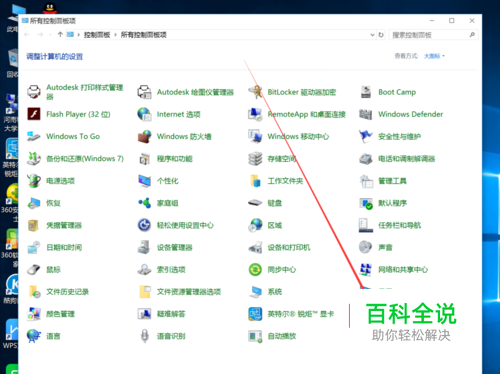Image resolution: width=500 pixels, height=374 pixels.
Task: Open RemoteApp 和桌面连接 icon
Action: tap(255, 114)
